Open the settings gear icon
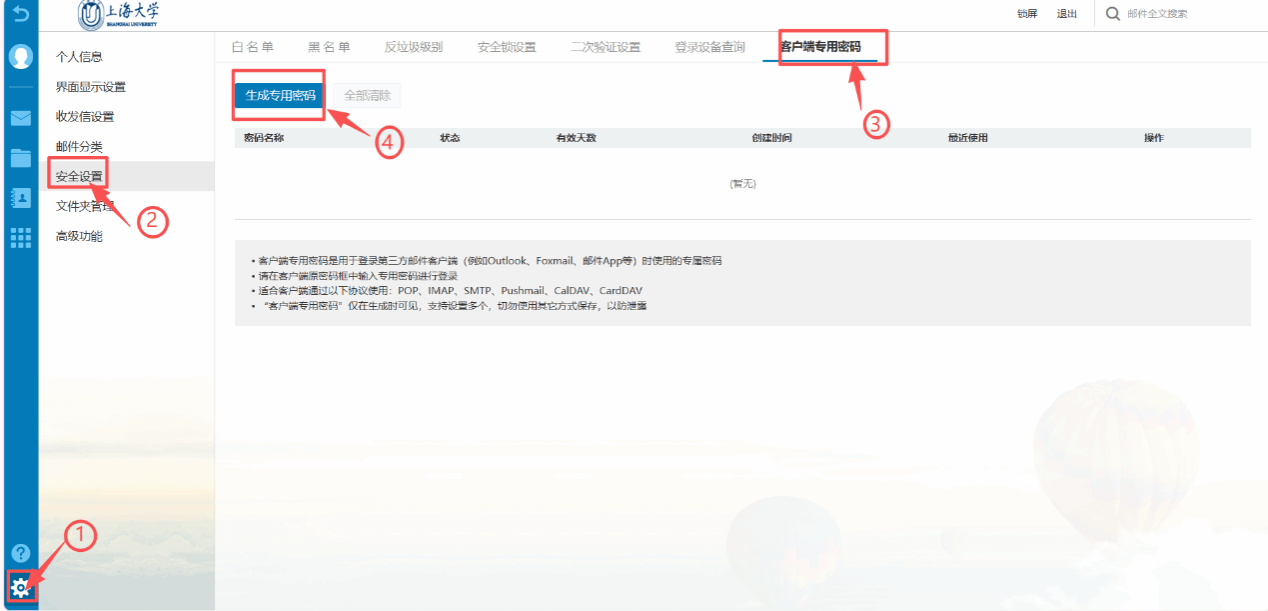 [20, 588]
